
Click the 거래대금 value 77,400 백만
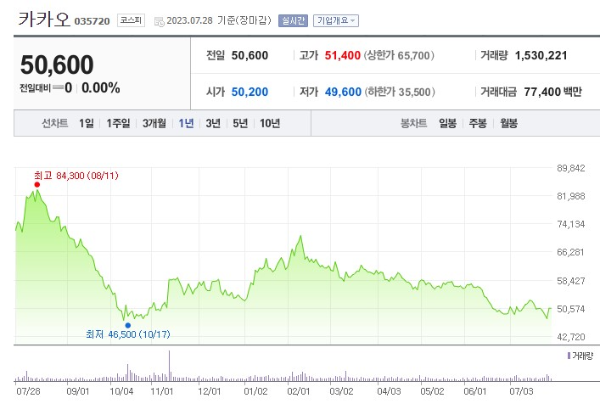pos(553,92)
